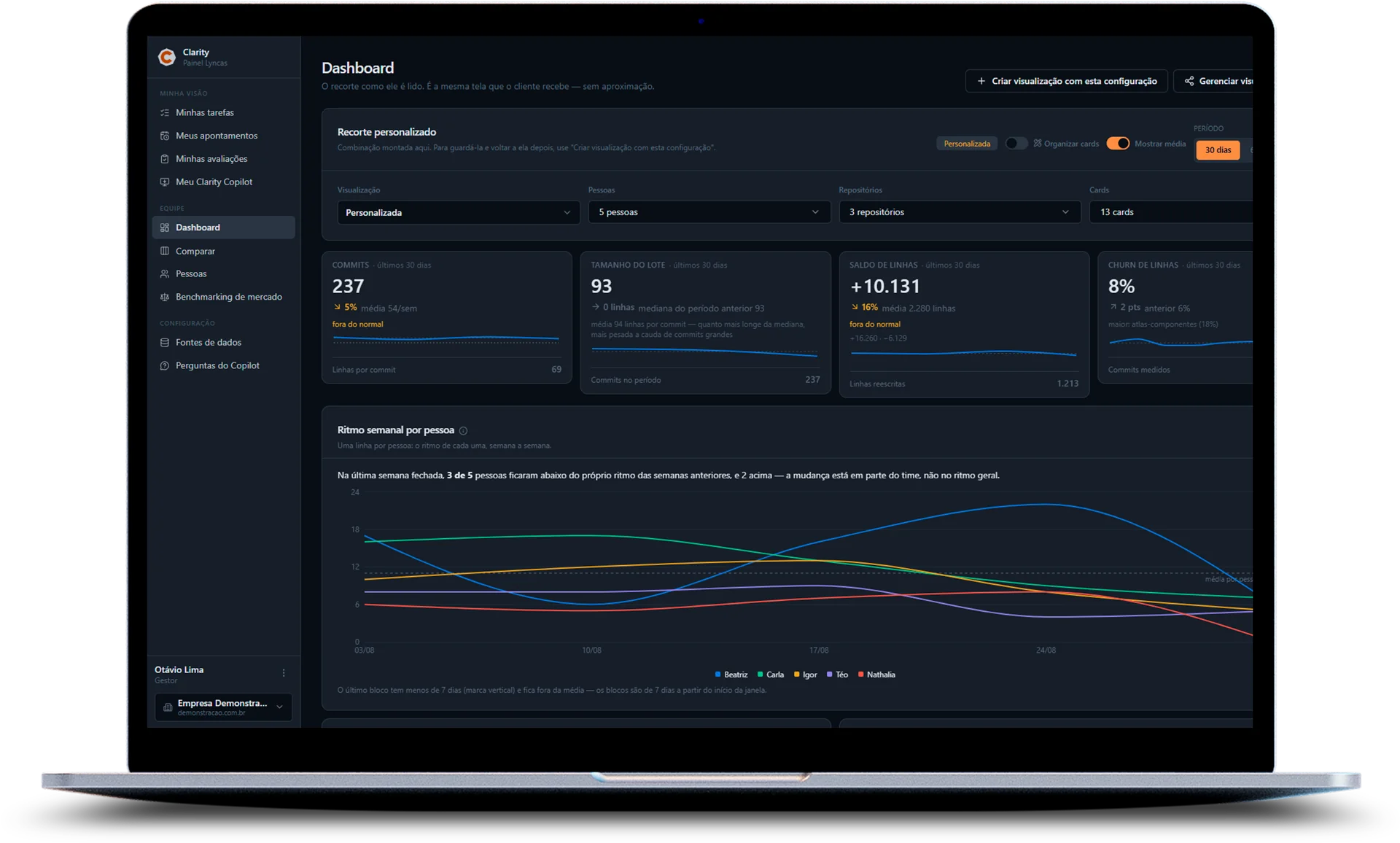Click the Nathalia legend entry
The image size is (1400, 843).
pyautogui.click(x=877, y=675)
